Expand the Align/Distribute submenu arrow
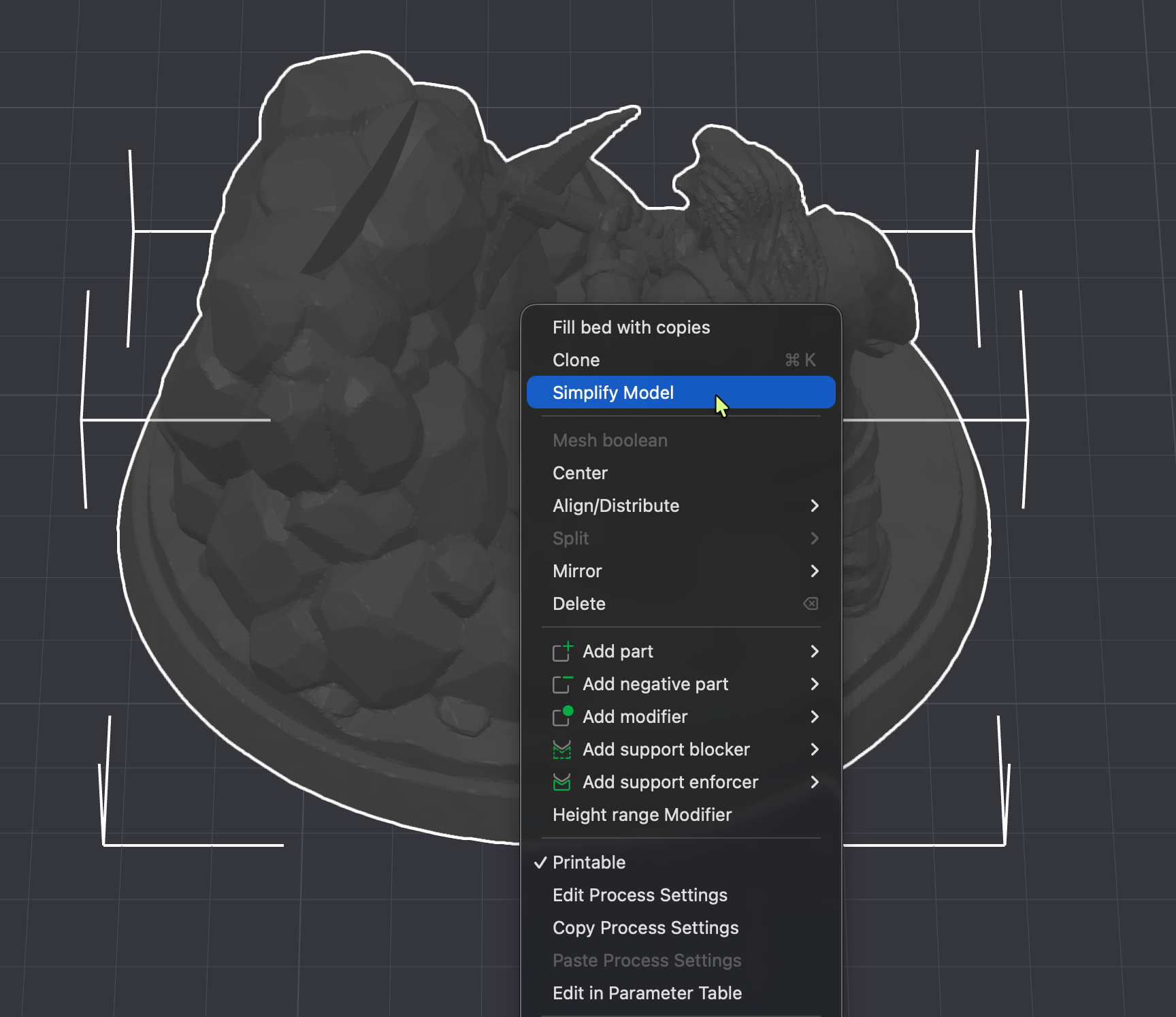The image size is (1176, 1017). pyautogui.click(x=814, y=506)
